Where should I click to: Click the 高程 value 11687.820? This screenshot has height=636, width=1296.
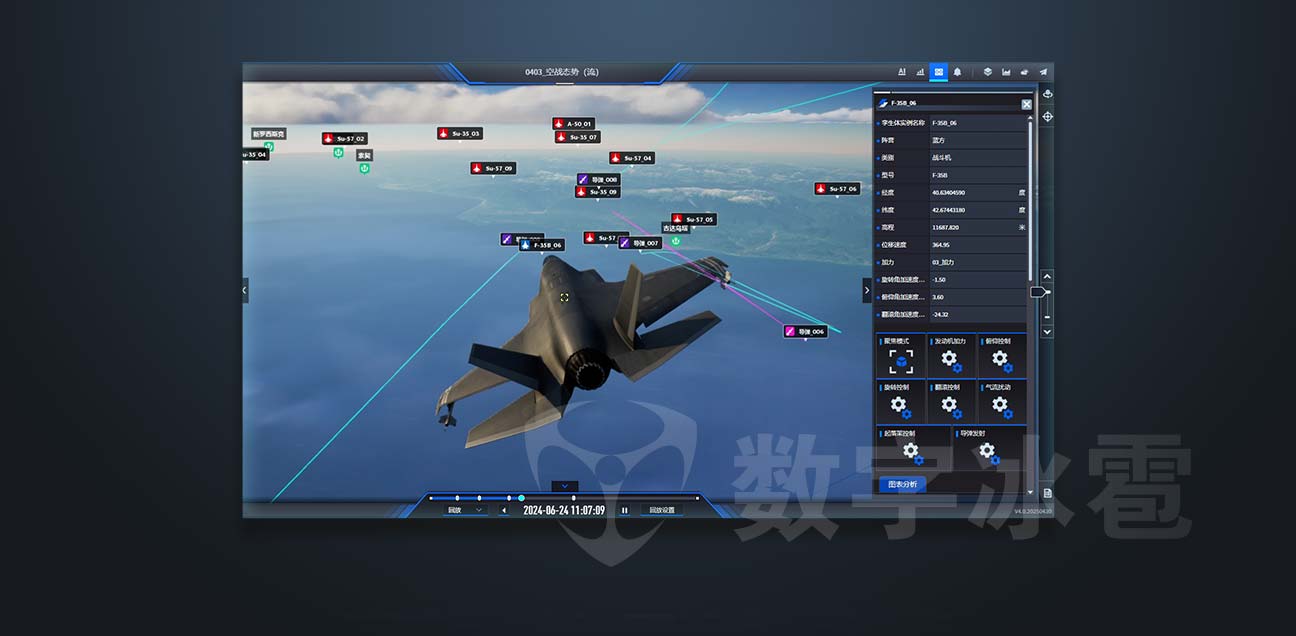coord(945,227)
